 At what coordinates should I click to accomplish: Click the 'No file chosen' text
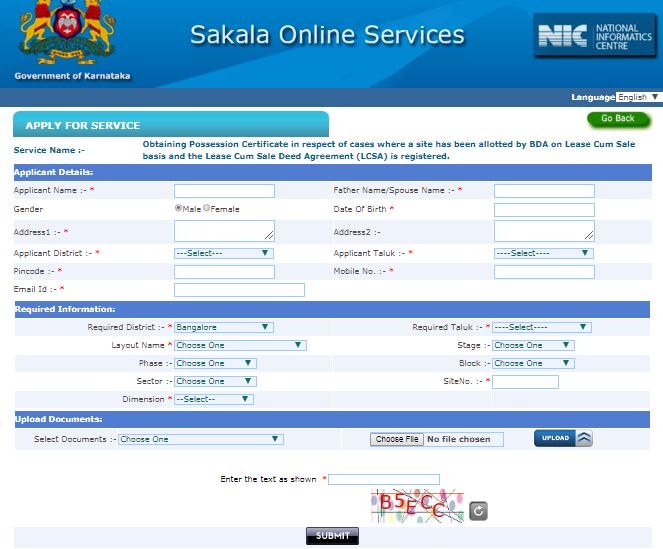tap(459, 439)
